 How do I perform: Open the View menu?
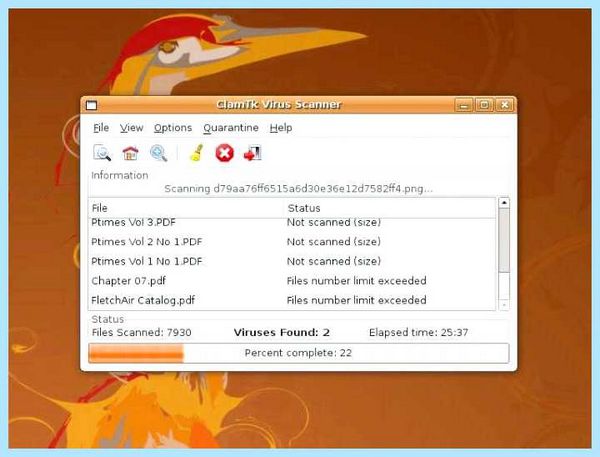(x=132, y=128)
